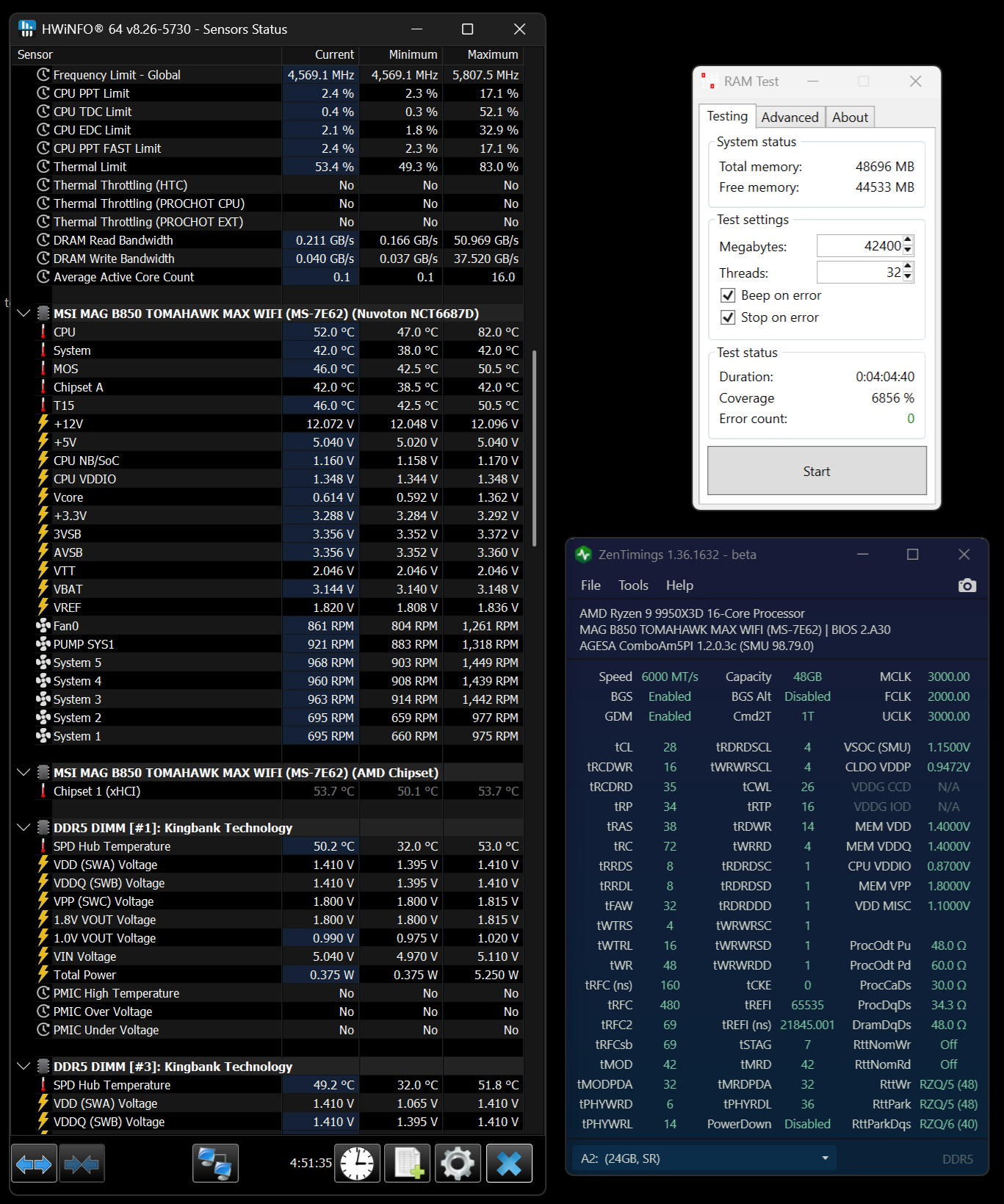Open HWiNFO sensor settings gear icon
Viewport: 1004px width, 1204px height.
(458, 1164)
